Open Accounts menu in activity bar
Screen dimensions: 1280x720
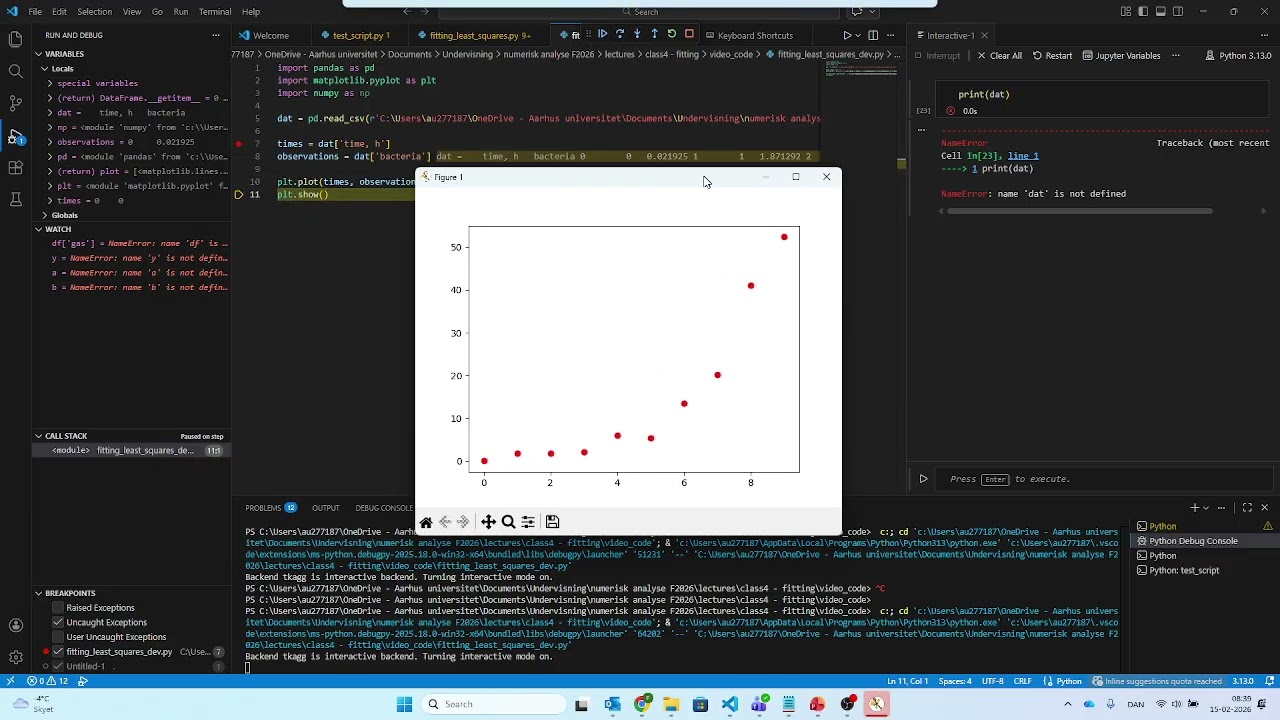15,625
